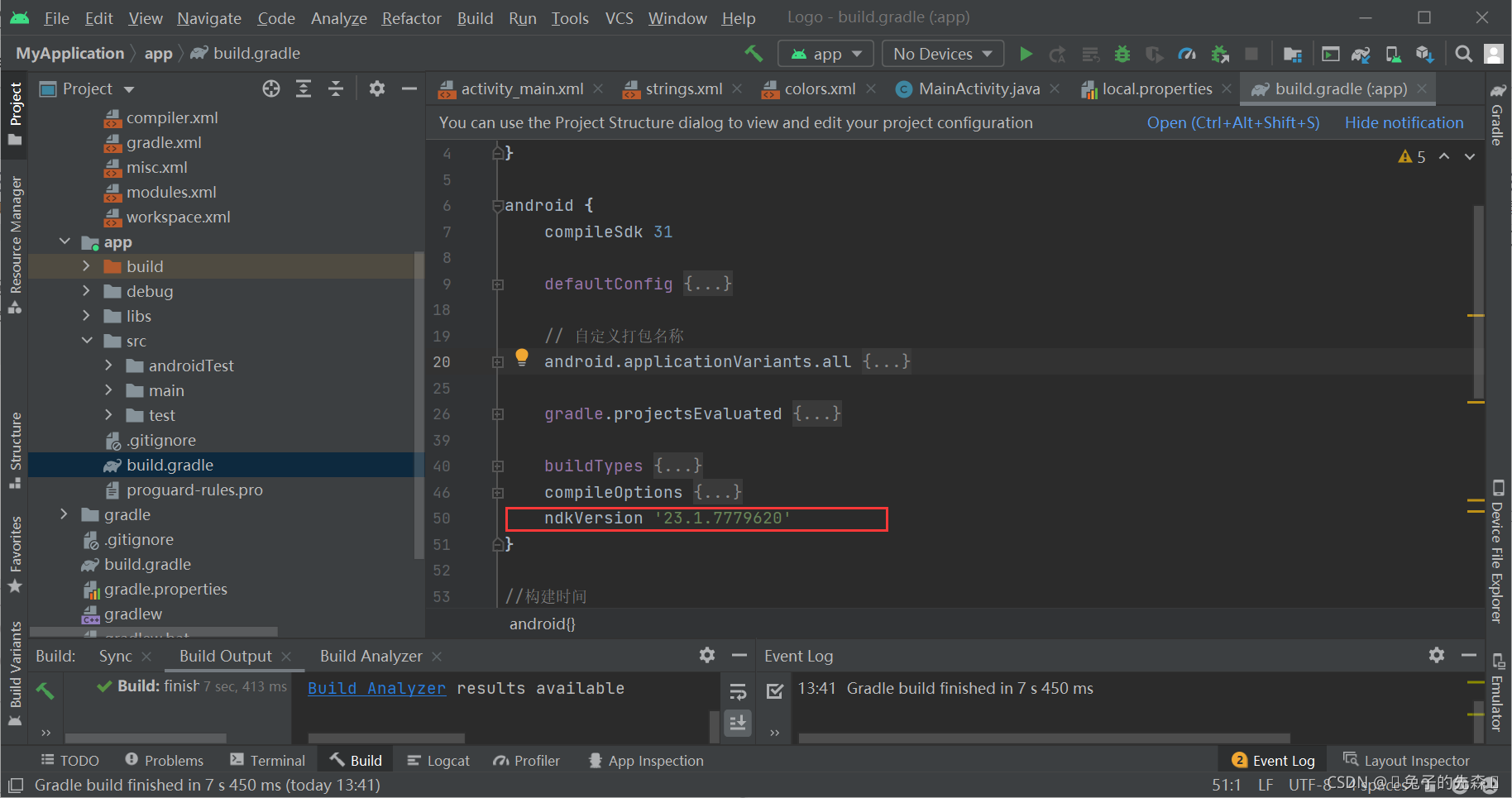Click Expand All in Project panel

point(304,88)
